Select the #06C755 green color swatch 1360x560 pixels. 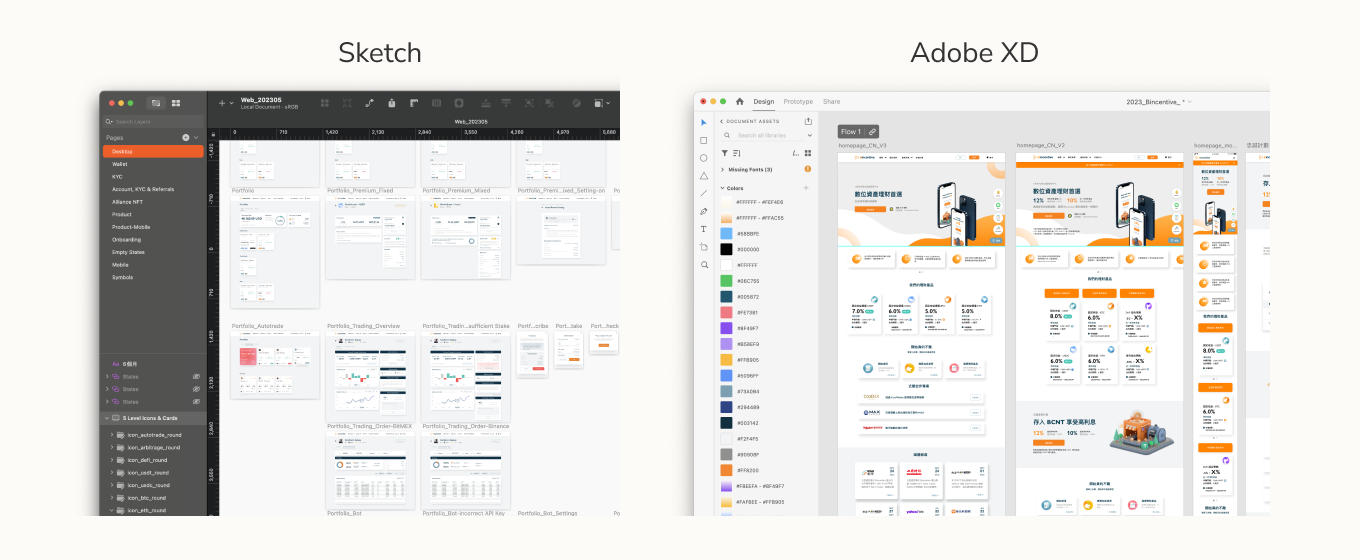[726, 281]
